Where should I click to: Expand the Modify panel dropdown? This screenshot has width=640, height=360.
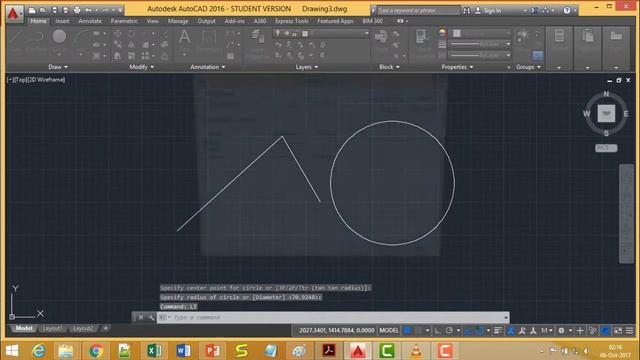(142, 67)
